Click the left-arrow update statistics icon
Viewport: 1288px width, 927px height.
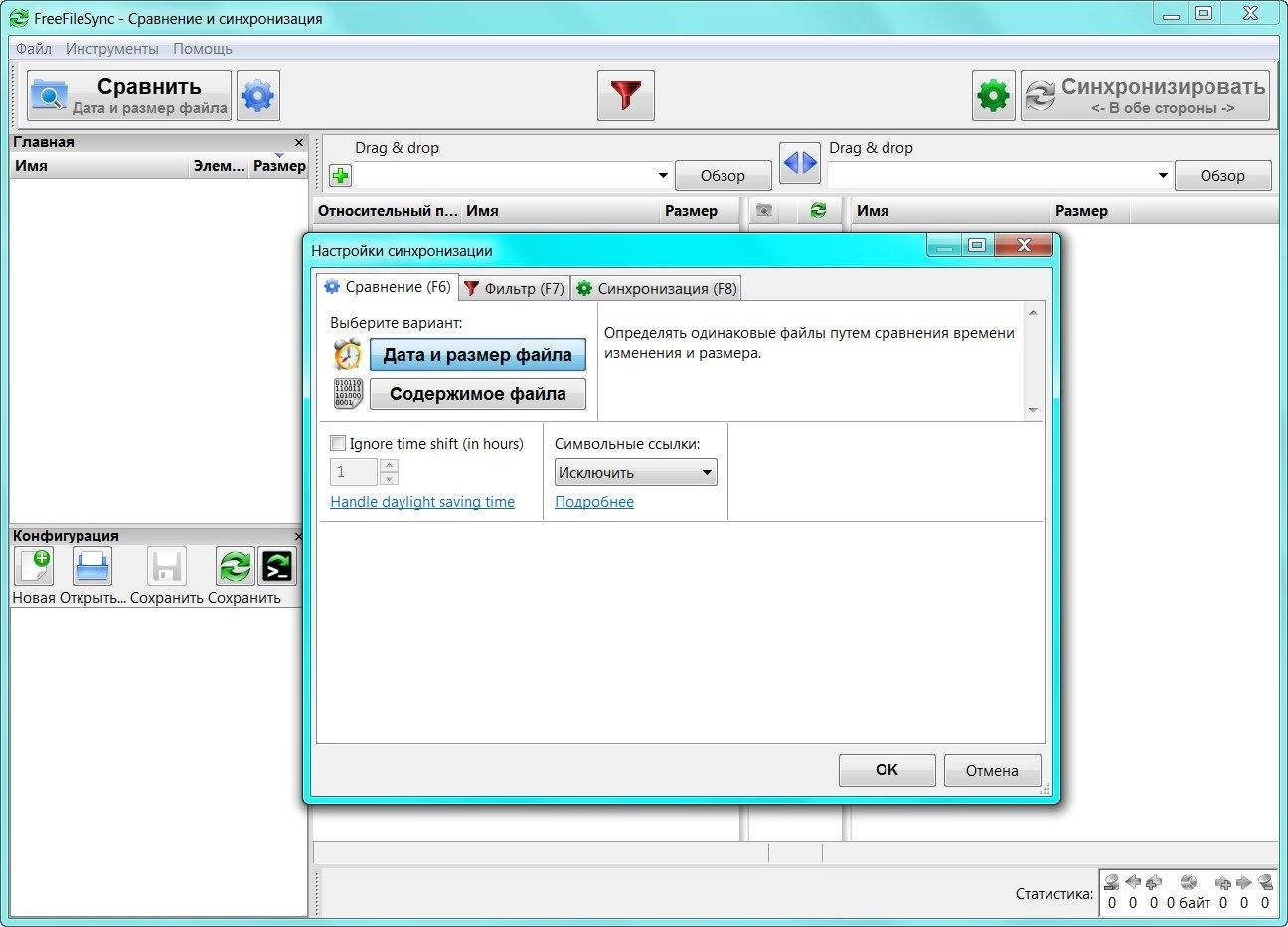pos(1133,882)
